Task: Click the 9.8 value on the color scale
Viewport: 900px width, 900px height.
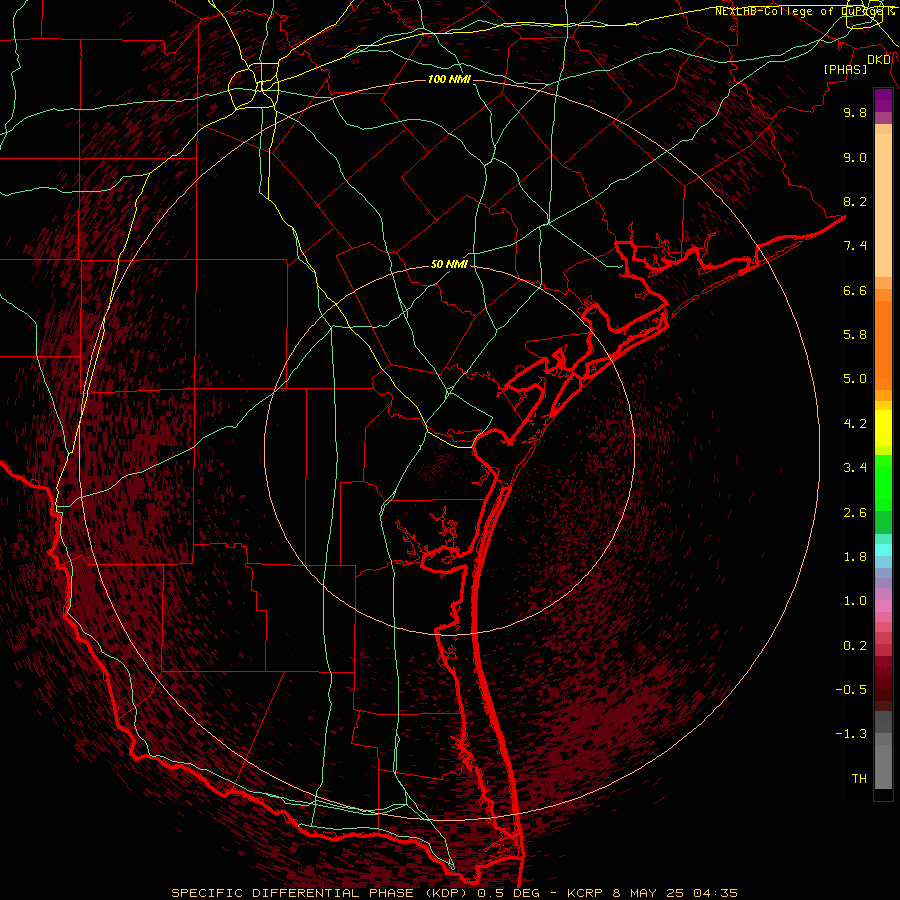Action: pyautogui.click(x=855, y=113)
